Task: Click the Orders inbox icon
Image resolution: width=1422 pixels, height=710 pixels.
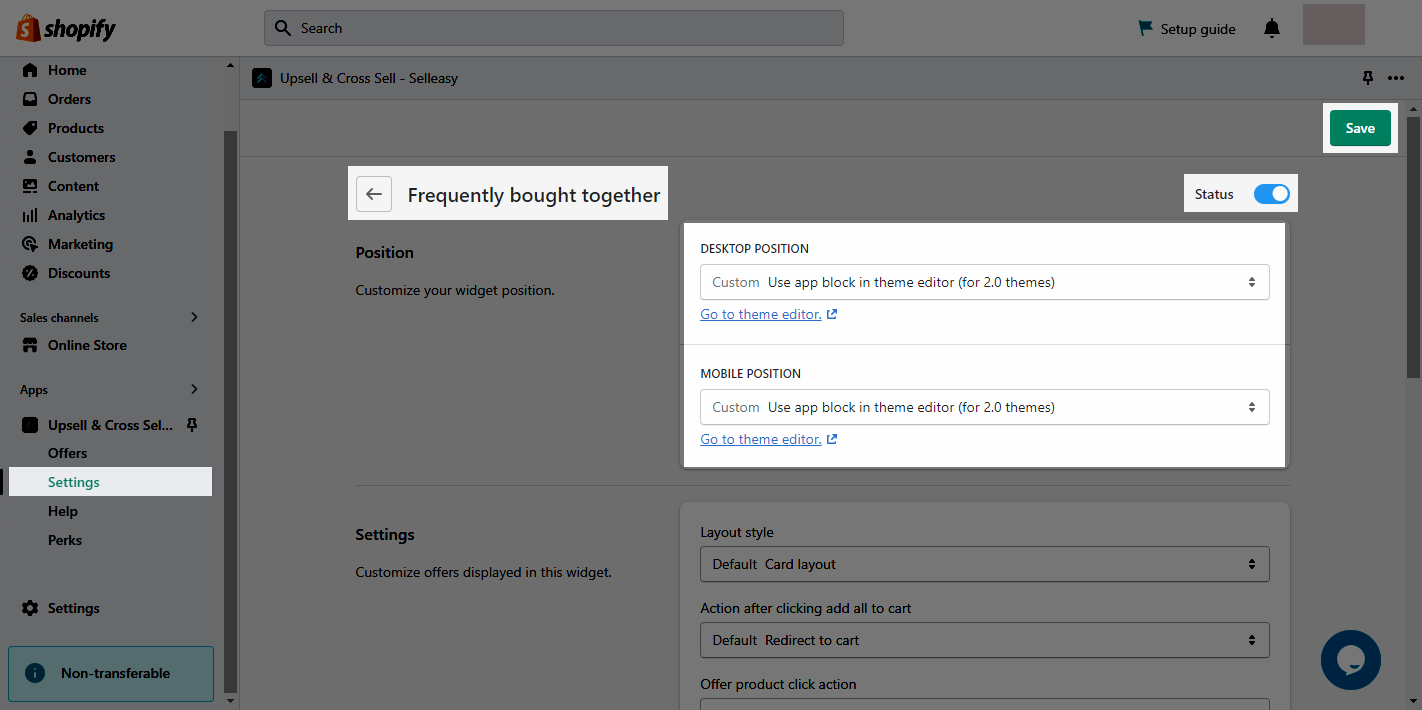Action: click(30, 99)
